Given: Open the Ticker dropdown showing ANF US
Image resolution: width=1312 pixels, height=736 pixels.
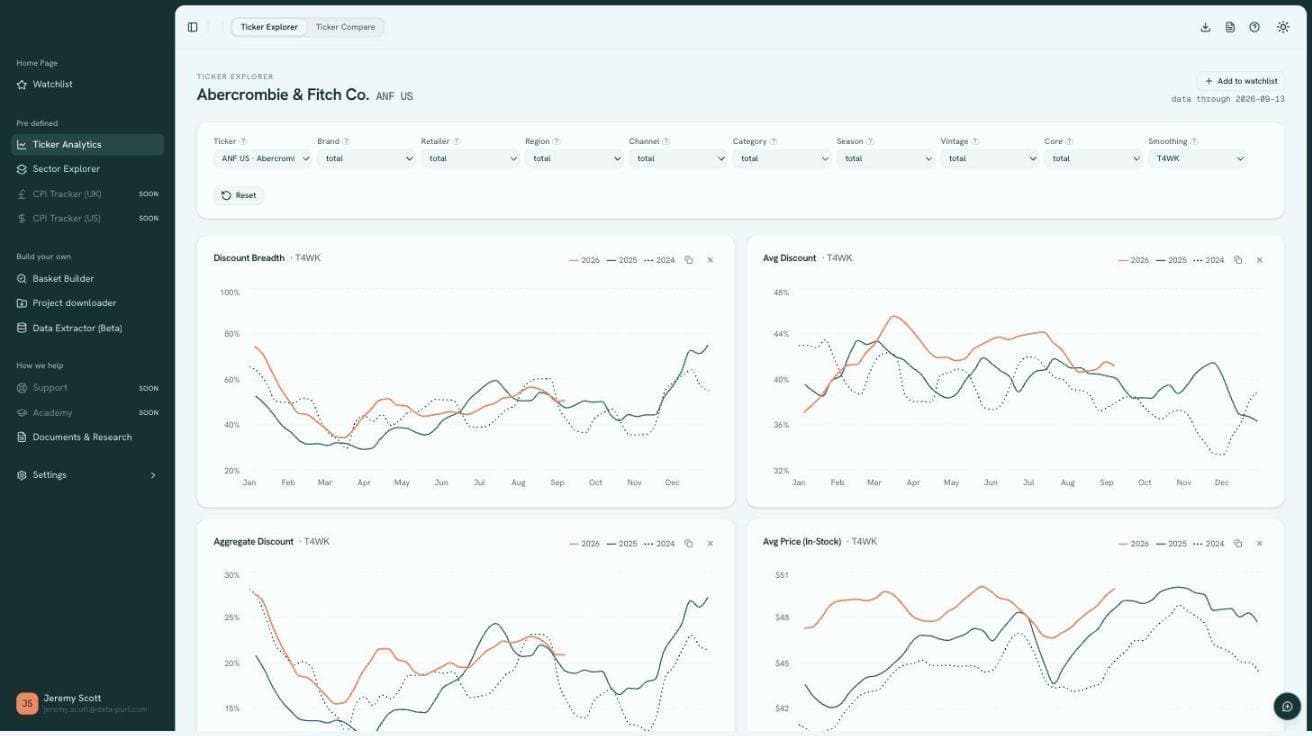Looking at the screenshot, I should (262, 158).
